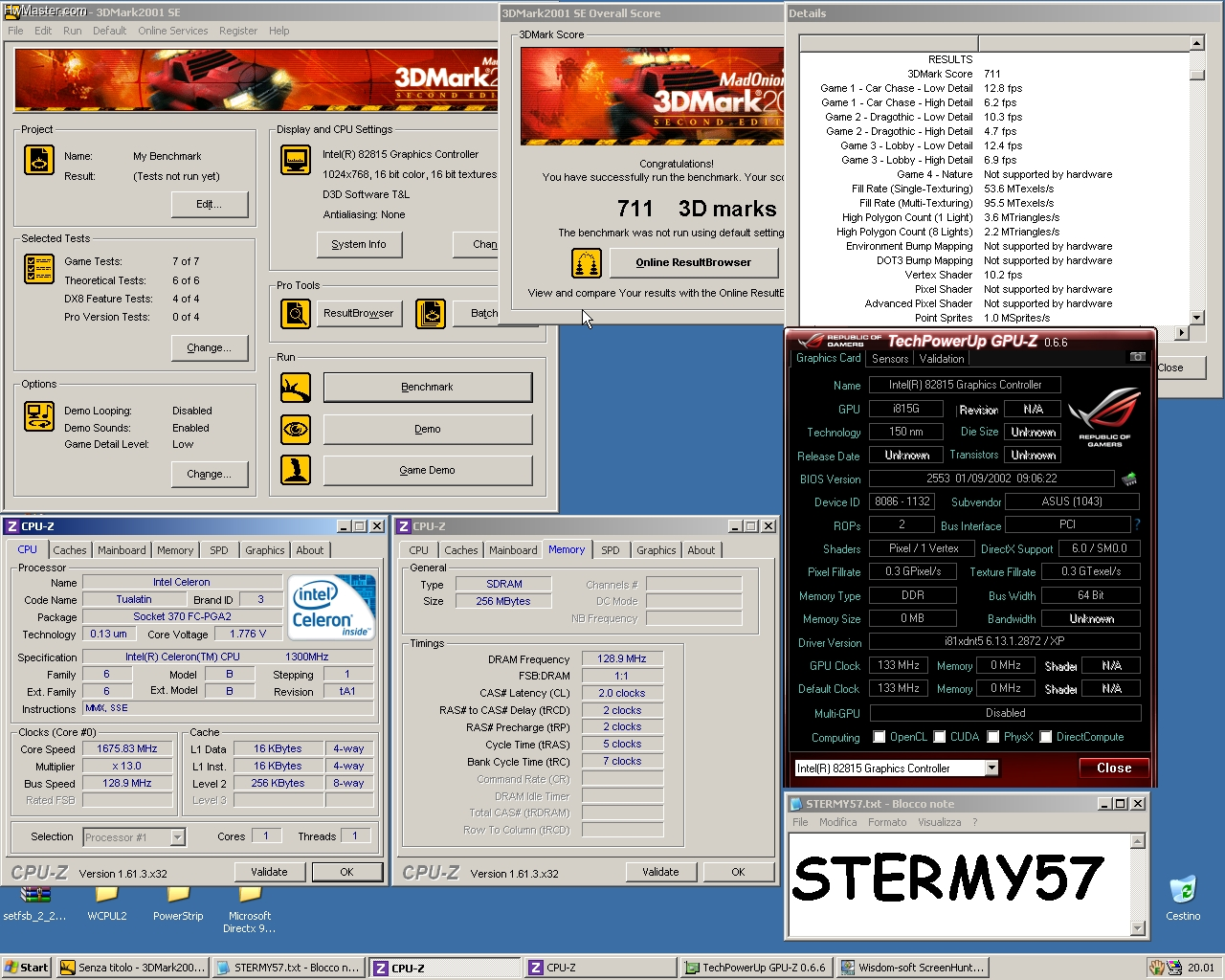The width and height of the screenshot is (1225, 980).
Task: Open the Caches tab in left CPU-Z window
Action: (x=70, y=550)
